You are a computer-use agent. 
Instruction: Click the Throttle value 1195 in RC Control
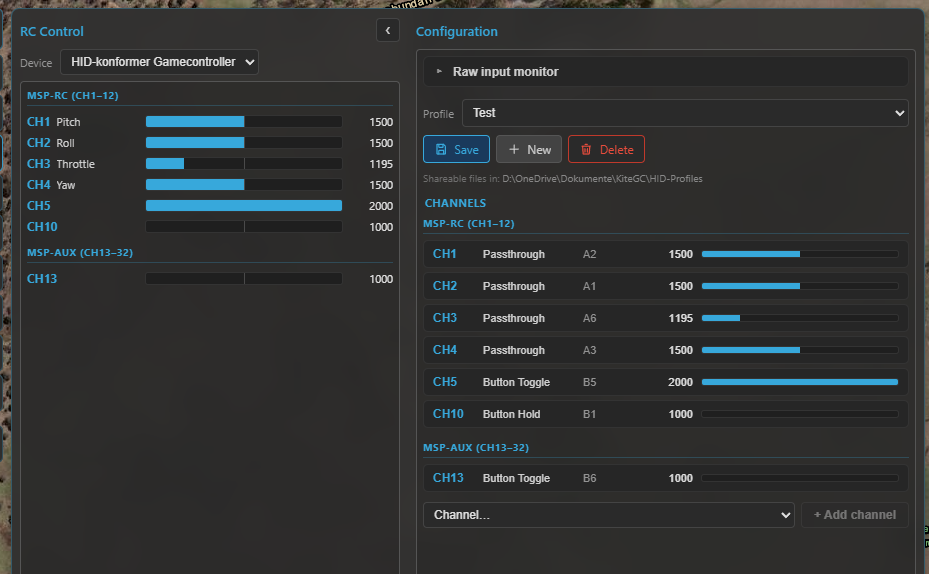tap(381, 164)
